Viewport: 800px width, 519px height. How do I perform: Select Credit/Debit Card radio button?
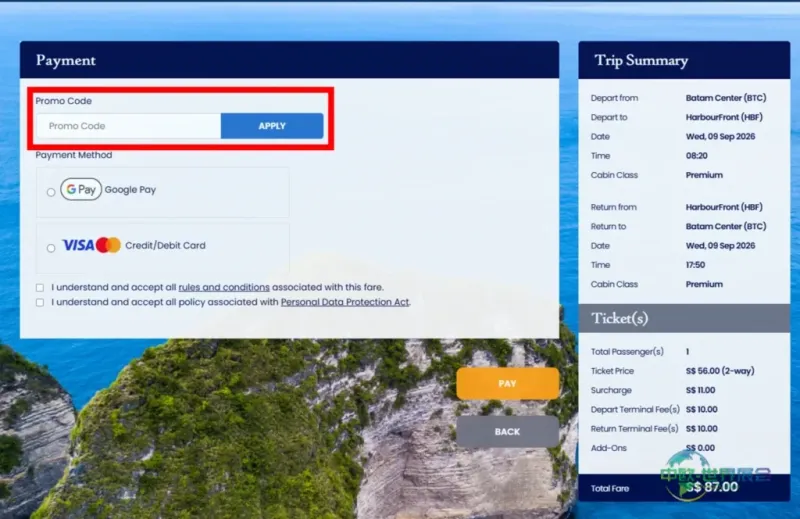click(x=51, y=248)
